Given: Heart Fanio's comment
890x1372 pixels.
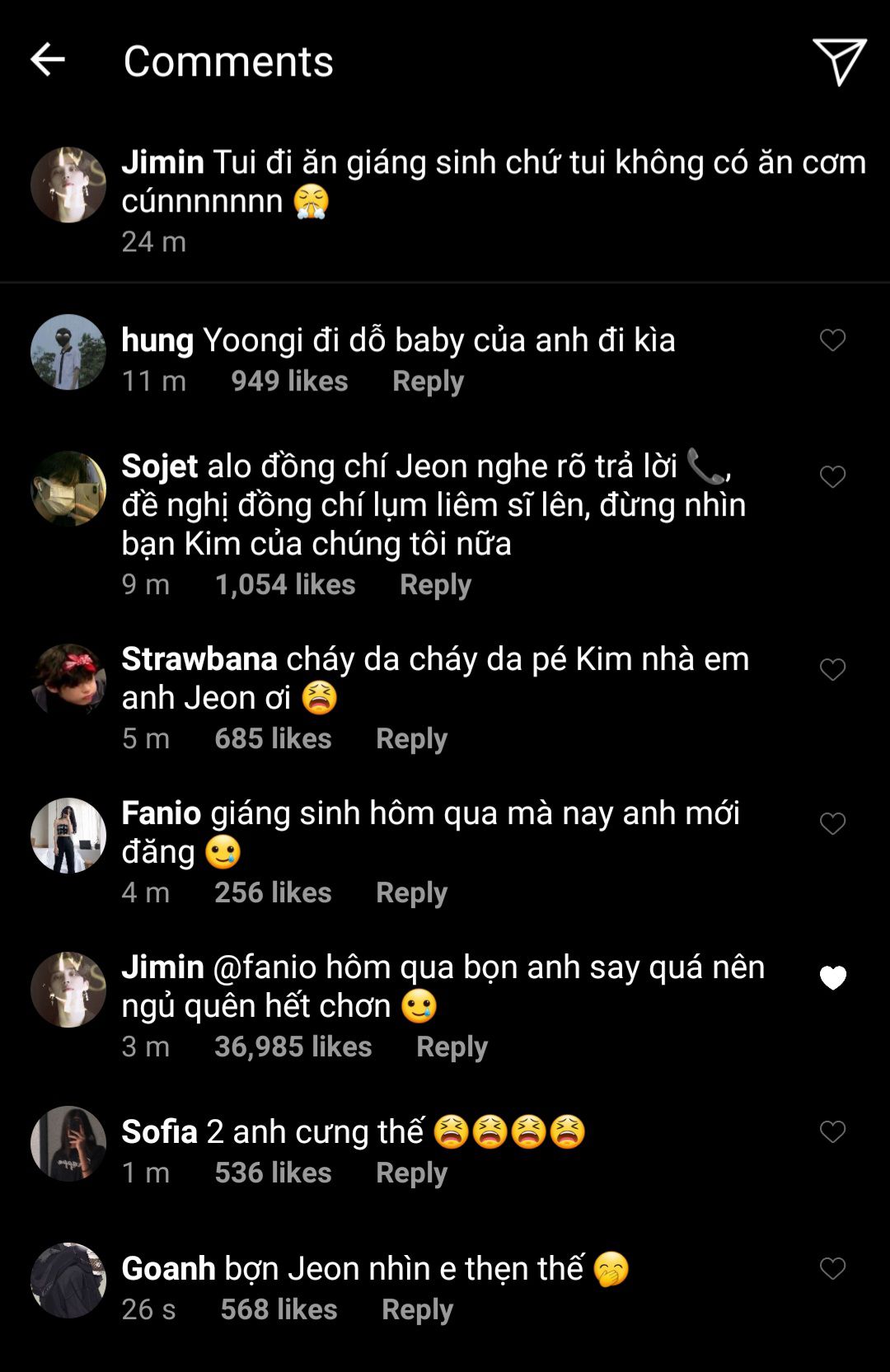Looking at the screenshot, I should point(832,823).
